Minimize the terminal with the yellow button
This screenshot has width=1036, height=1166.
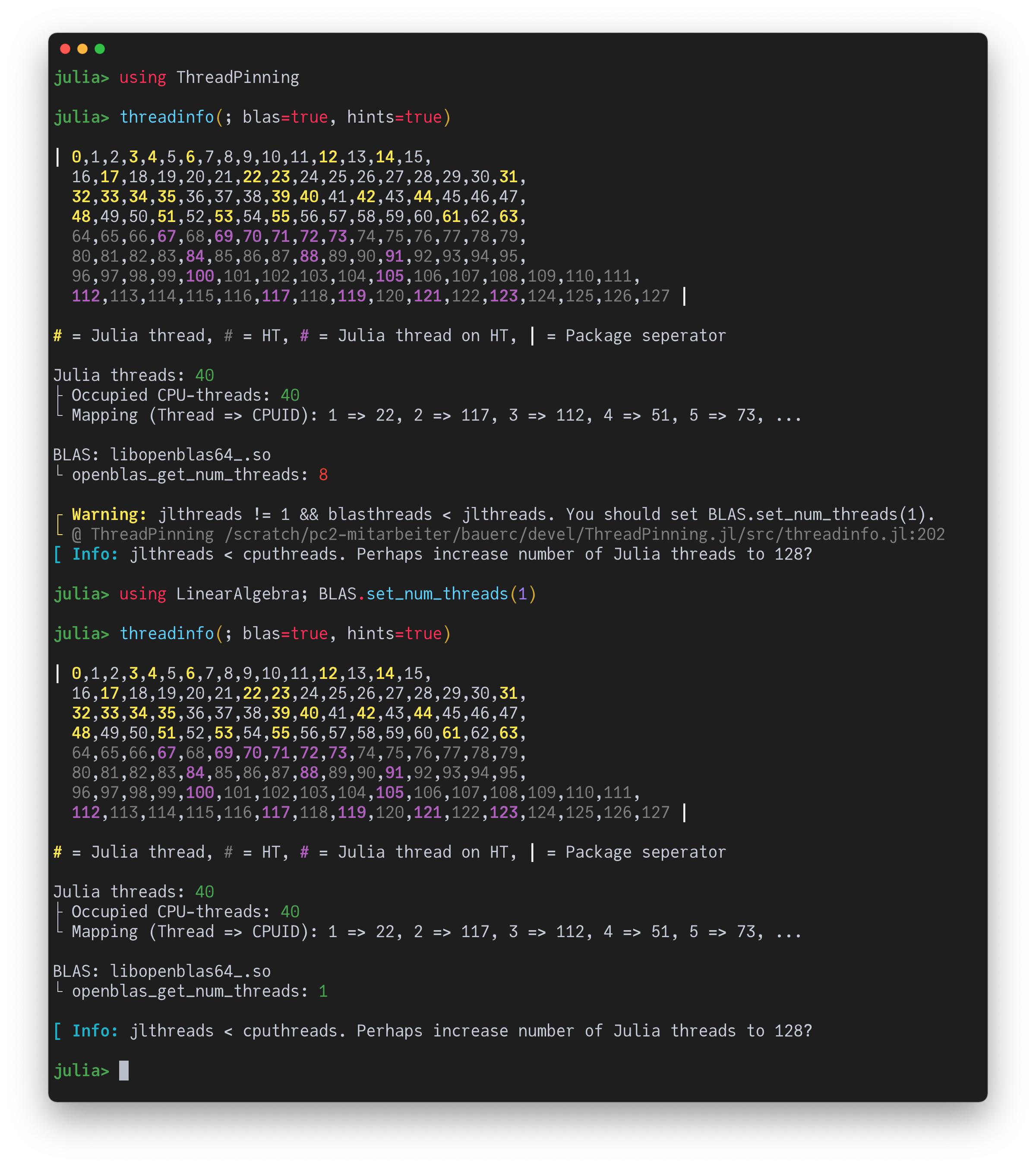82,49
